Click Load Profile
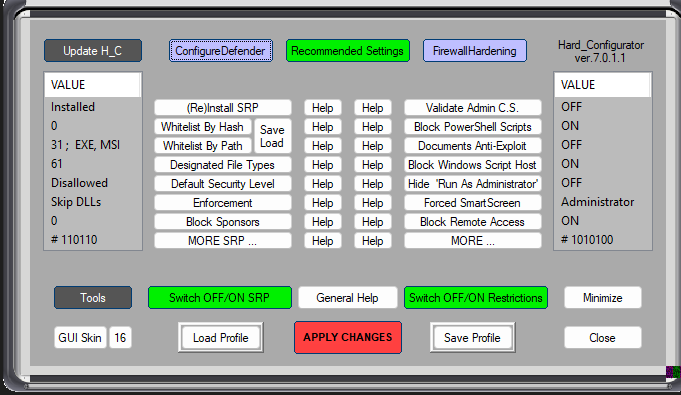 point(221,338)
